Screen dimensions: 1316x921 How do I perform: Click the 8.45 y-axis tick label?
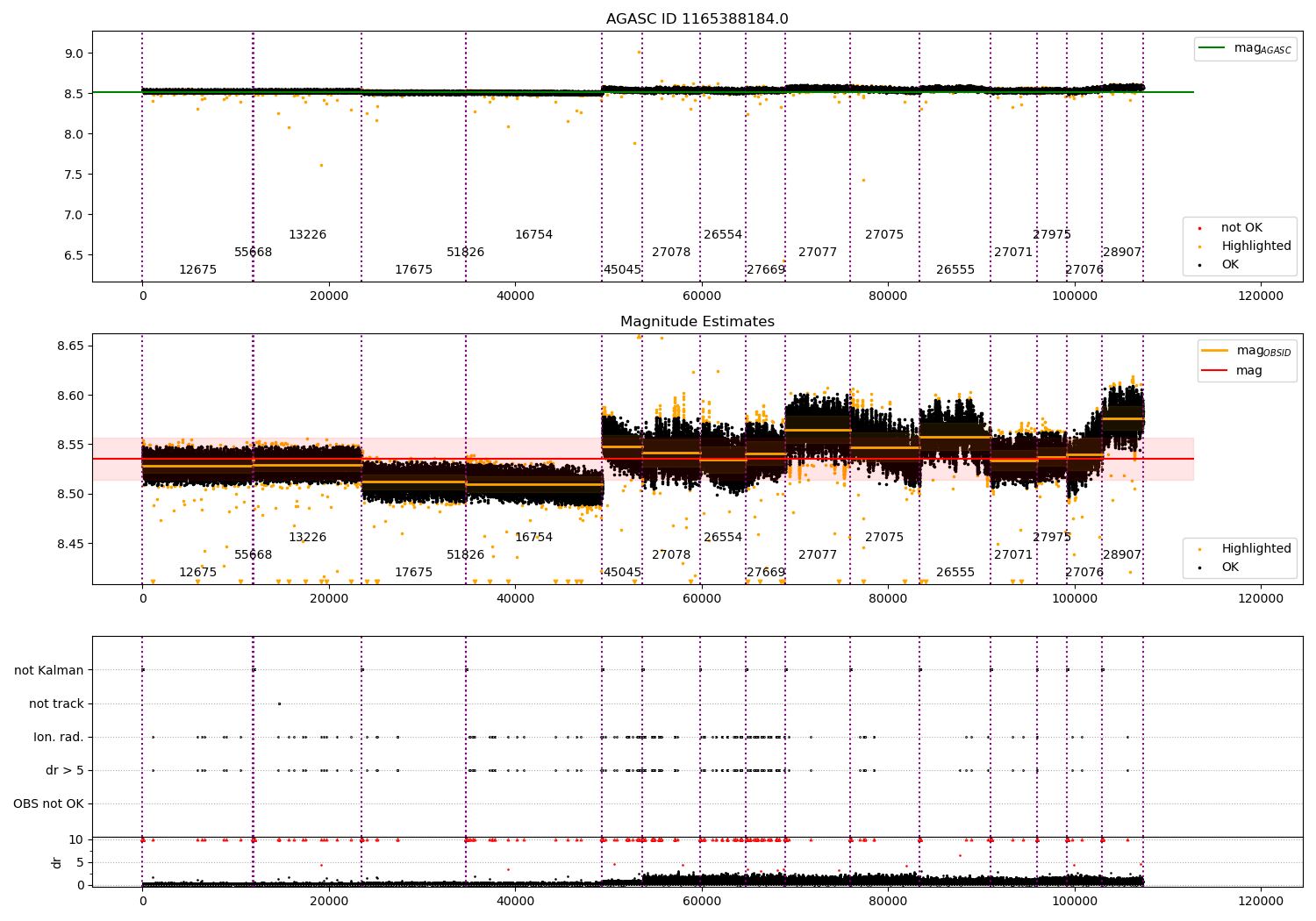tap(69, 544)
